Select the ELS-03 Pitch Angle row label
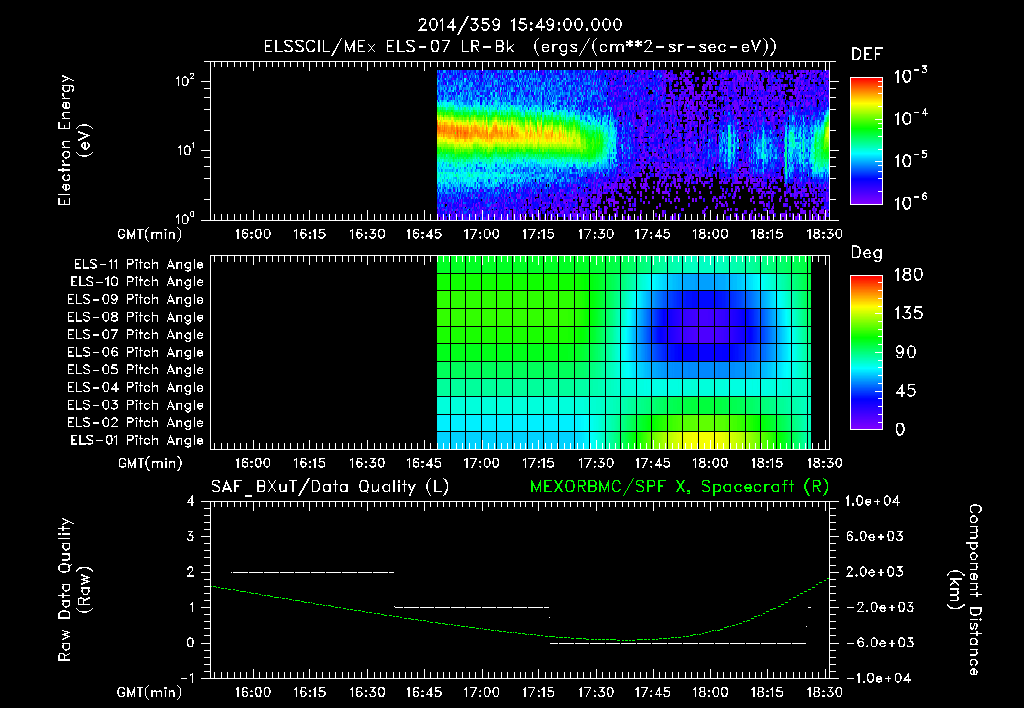The height and width of the screenshot is (708, 1024). click(135, 406)
